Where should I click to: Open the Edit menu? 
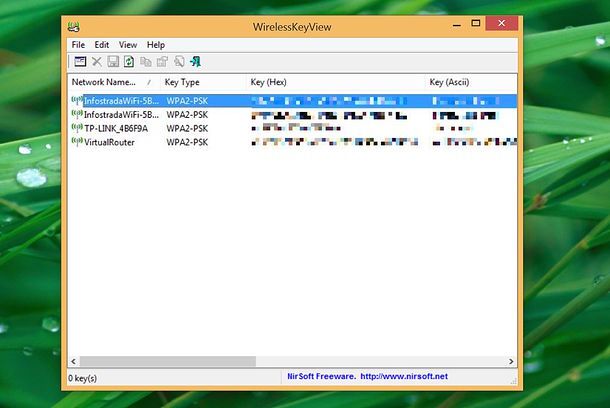102,45
